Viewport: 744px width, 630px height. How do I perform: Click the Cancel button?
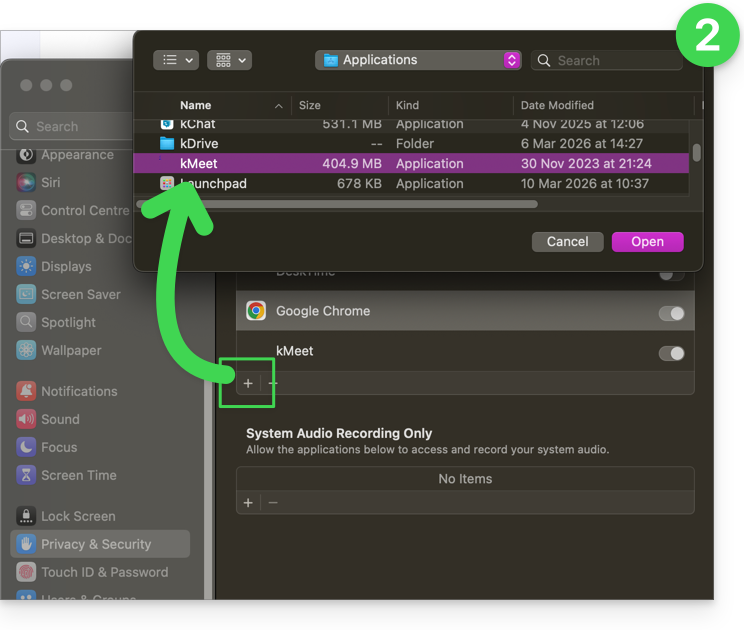[x=567, y=241]
